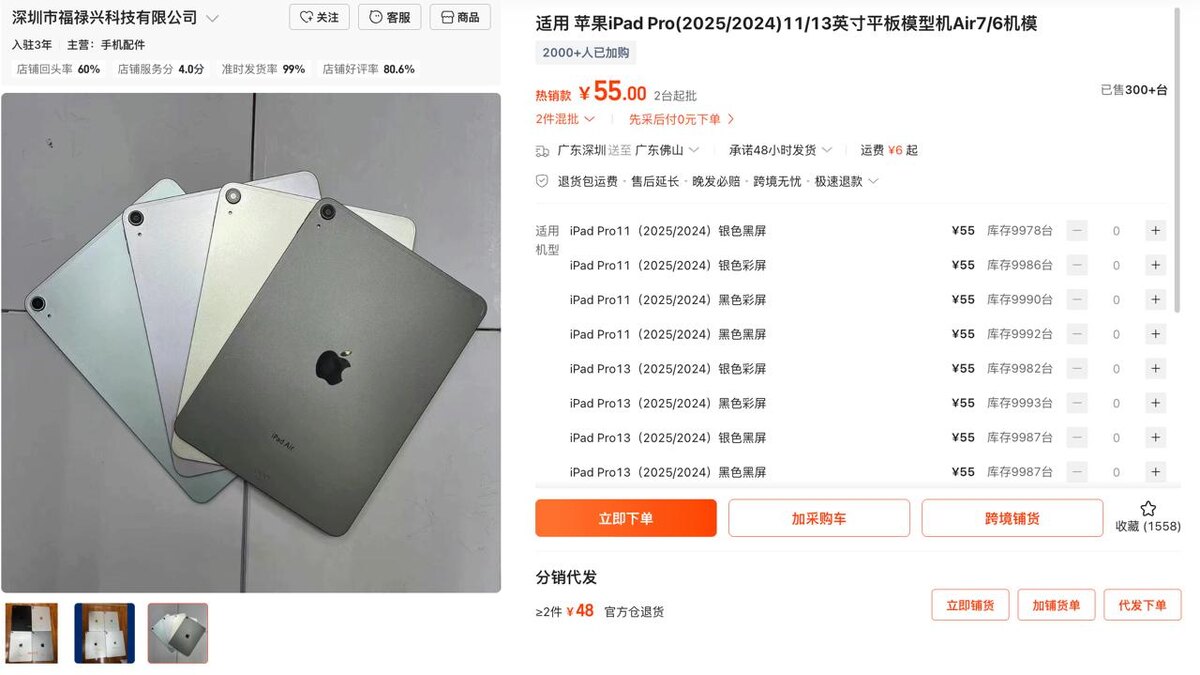Click 加采购车 button
This screenshot has width=1200, height=675.
point(819,518)
